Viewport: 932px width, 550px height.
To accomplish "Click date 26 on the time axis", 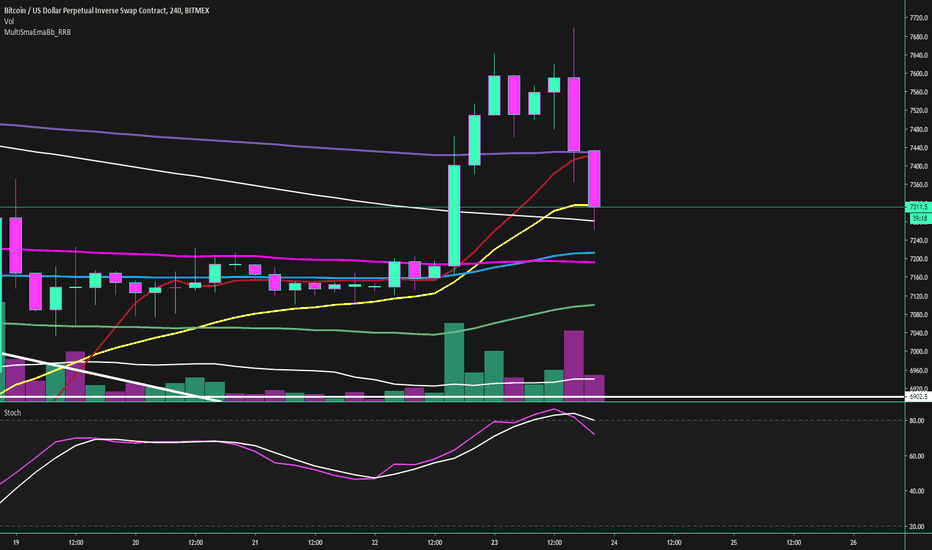I will click(x=853, y=543).
